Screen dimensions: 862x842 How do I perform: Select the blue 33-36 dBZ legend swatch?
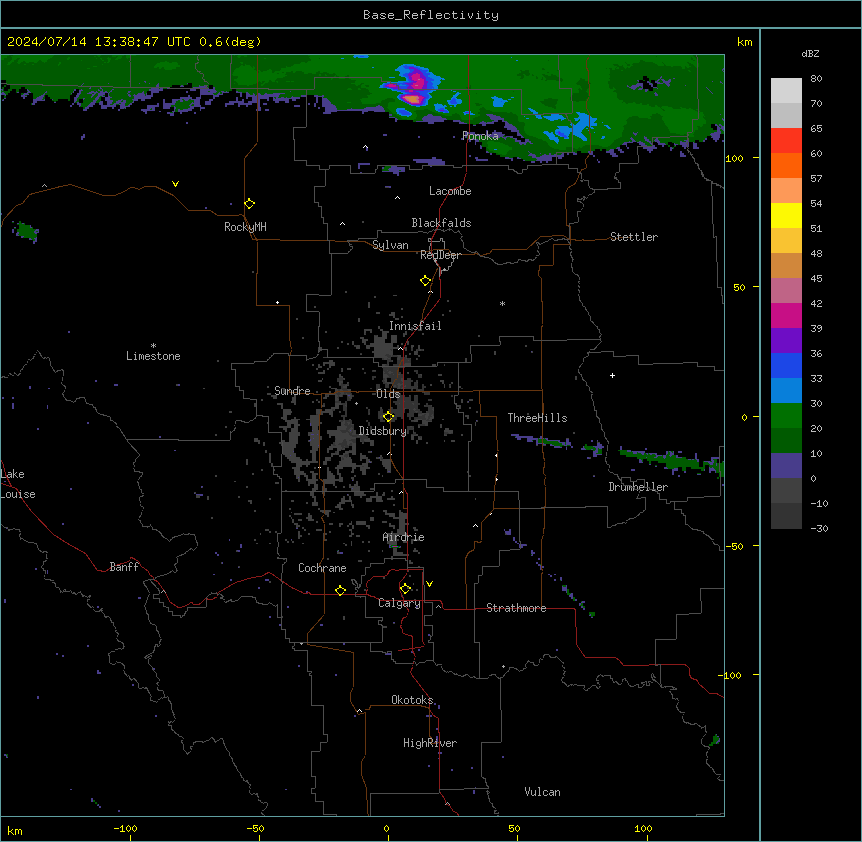click(x=786, y=365)
